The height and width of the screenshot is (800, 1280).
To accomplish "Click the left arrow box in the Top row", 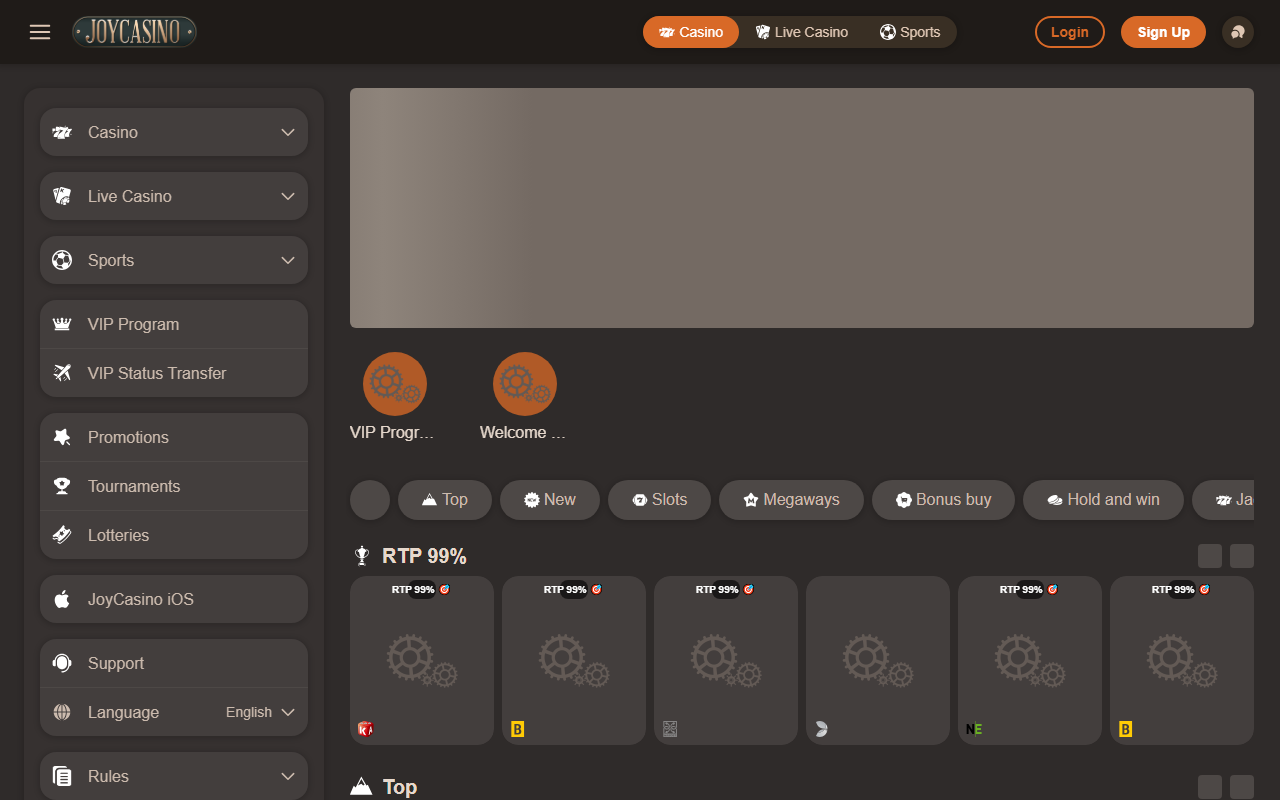I will point(1210,787).
